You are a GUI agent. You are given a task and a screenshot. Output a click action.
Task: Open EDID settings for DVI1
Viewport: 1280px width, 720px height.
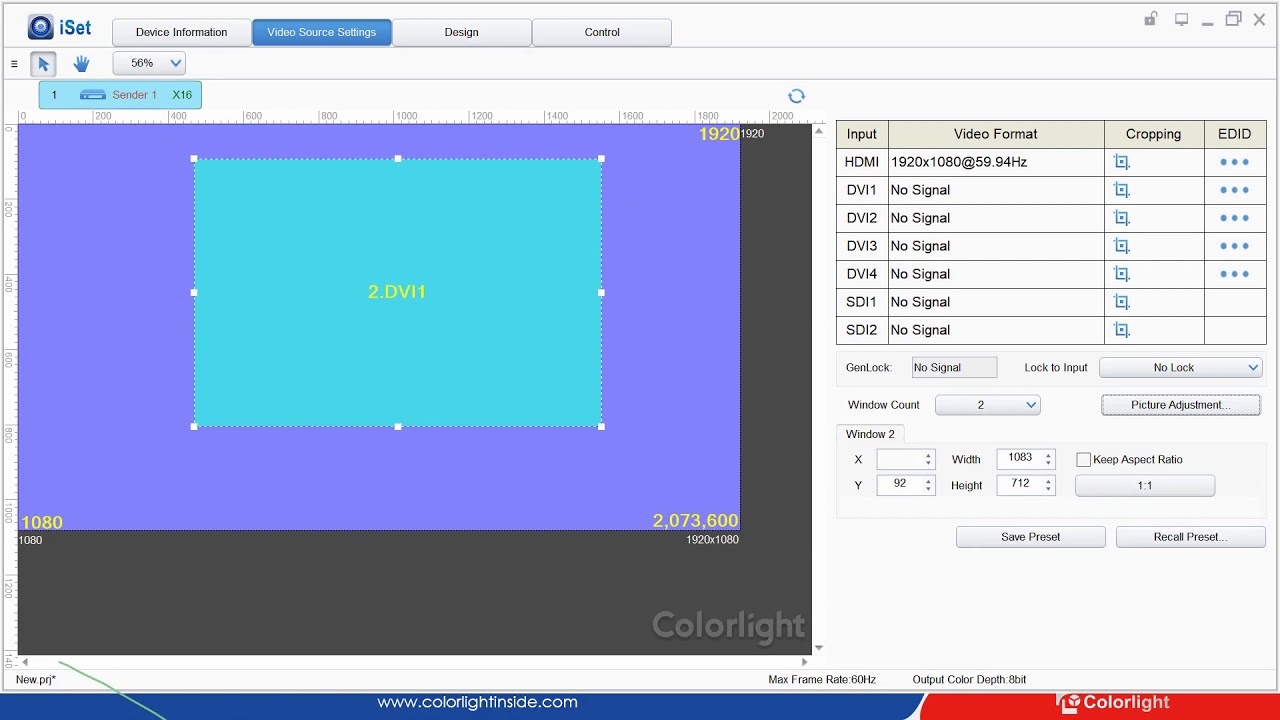pos(1234,190)
